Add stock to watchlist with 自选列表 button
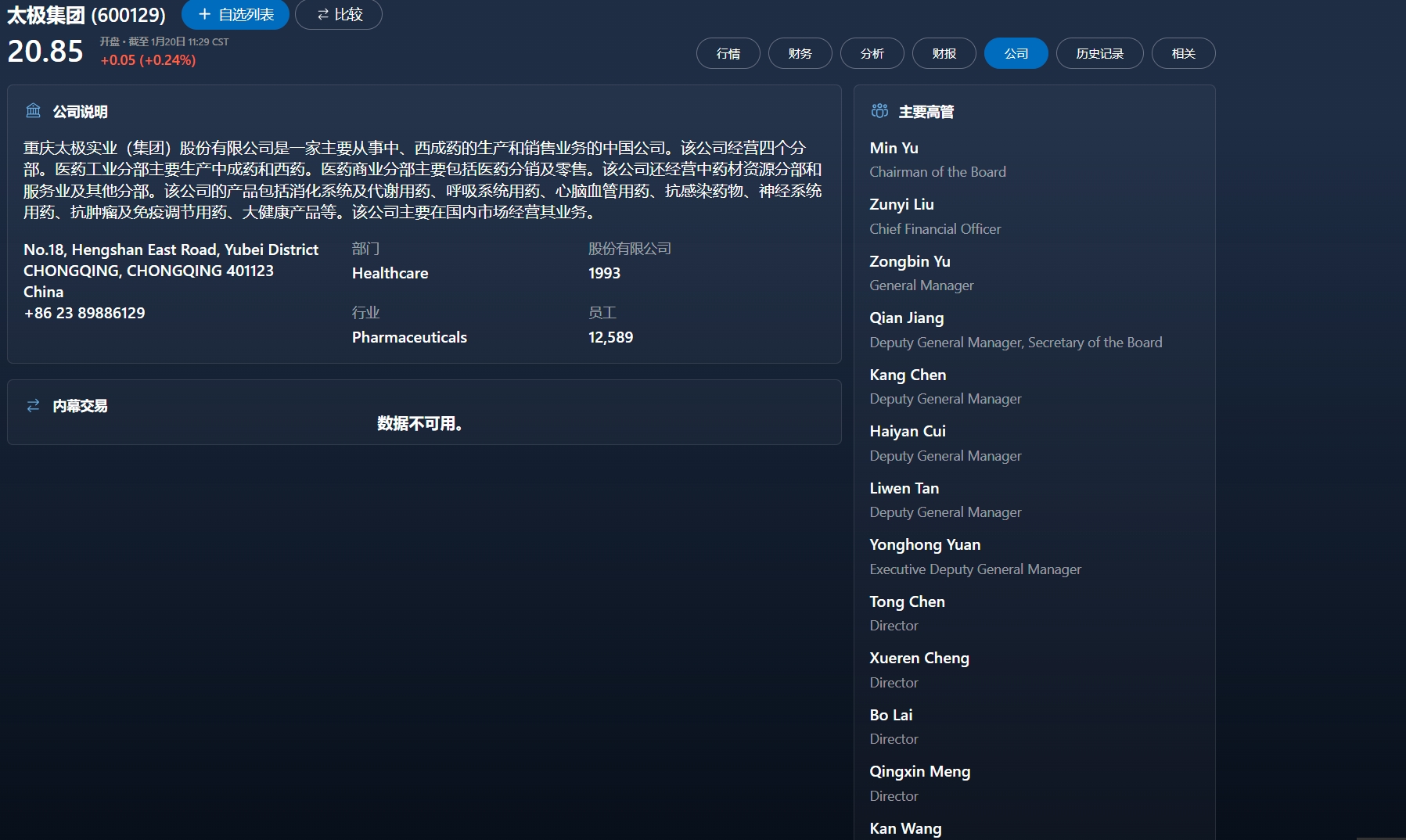 point(236,15)
